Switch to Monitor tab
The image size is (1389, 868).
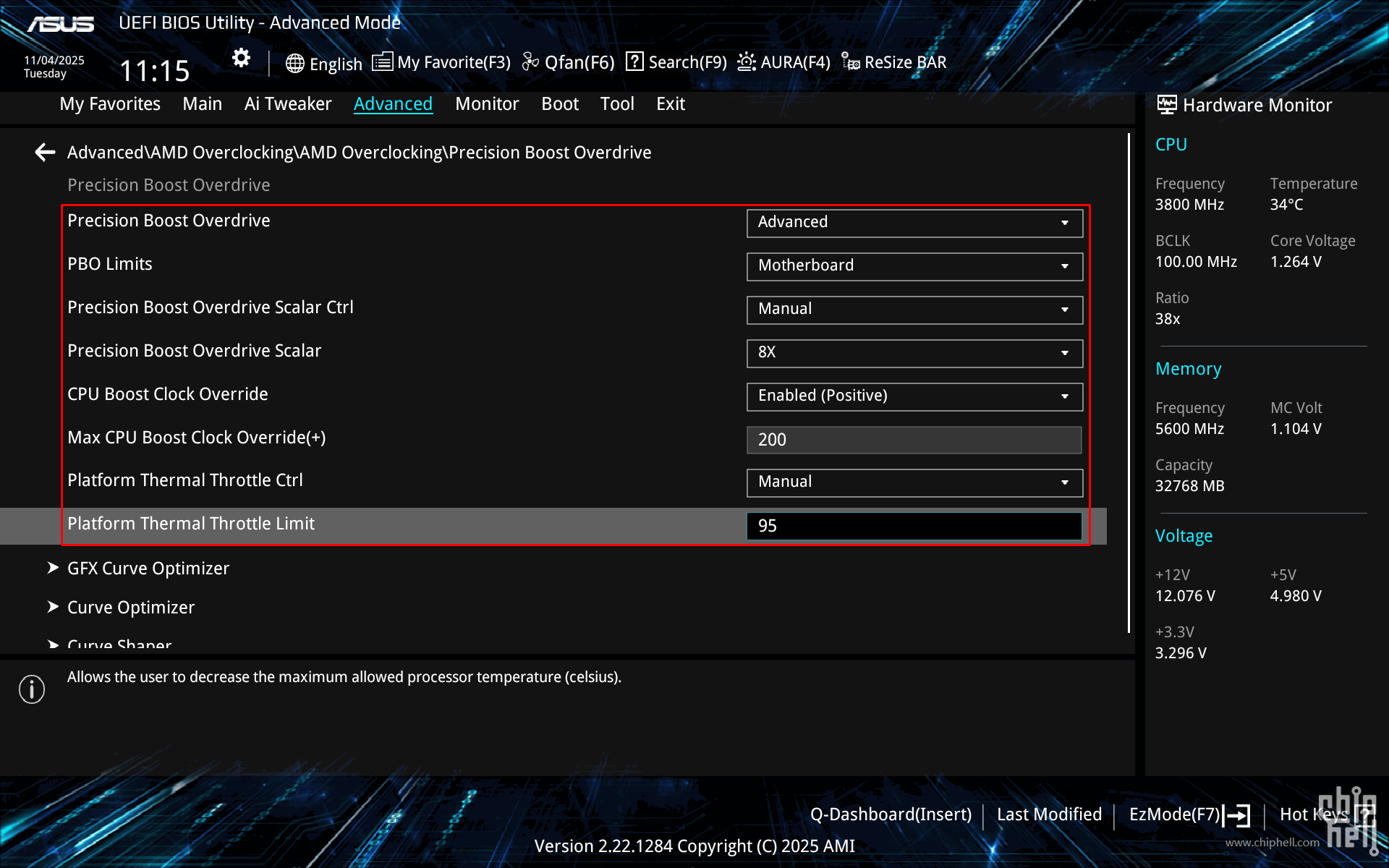pyautogui.click(x=486, y=104)
